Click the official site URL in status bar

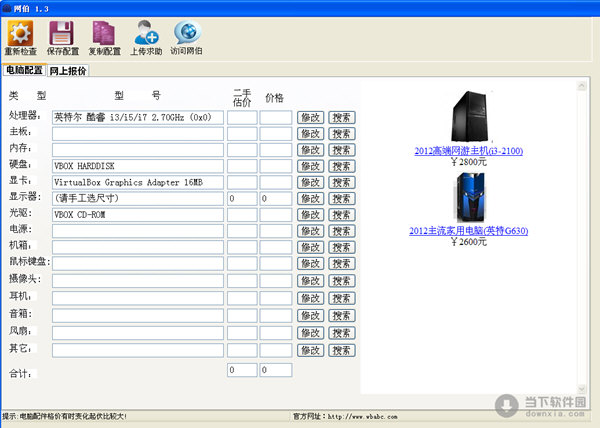(362, 416)
